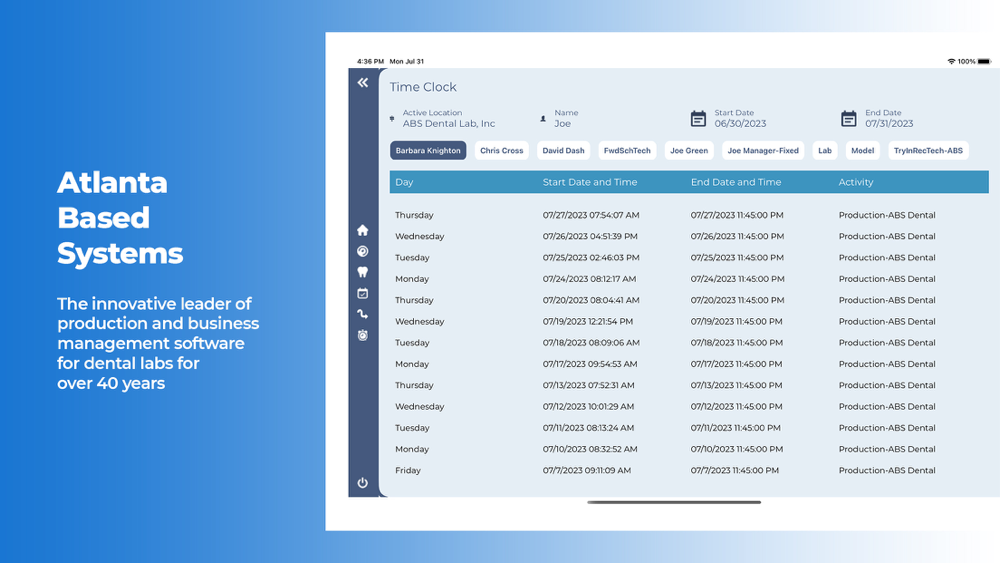Viewport: 1000px width, 563px height.
Task: Click the Friday day cell
Action: coord(408,471)
